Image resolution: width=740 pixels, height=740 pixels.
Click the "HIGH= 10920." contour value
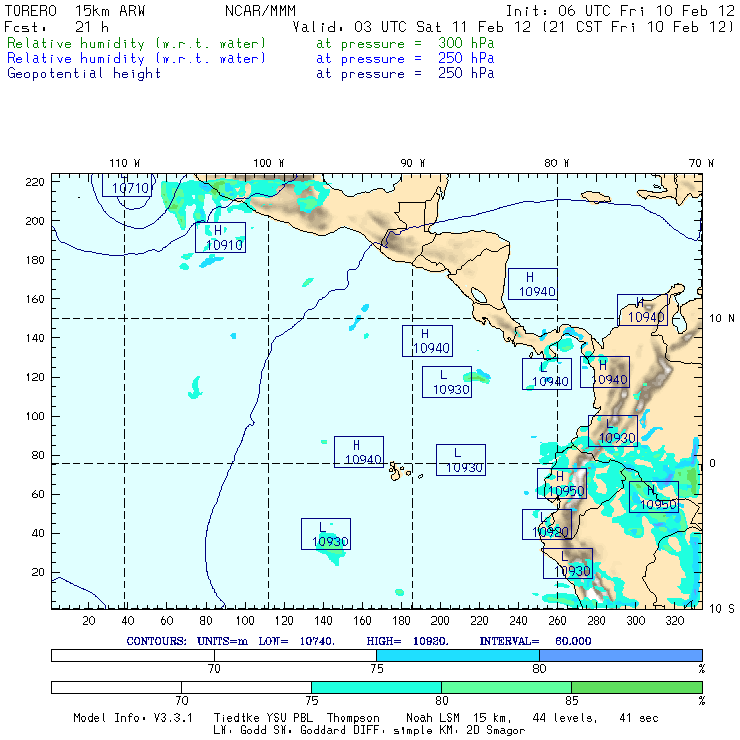407,641
